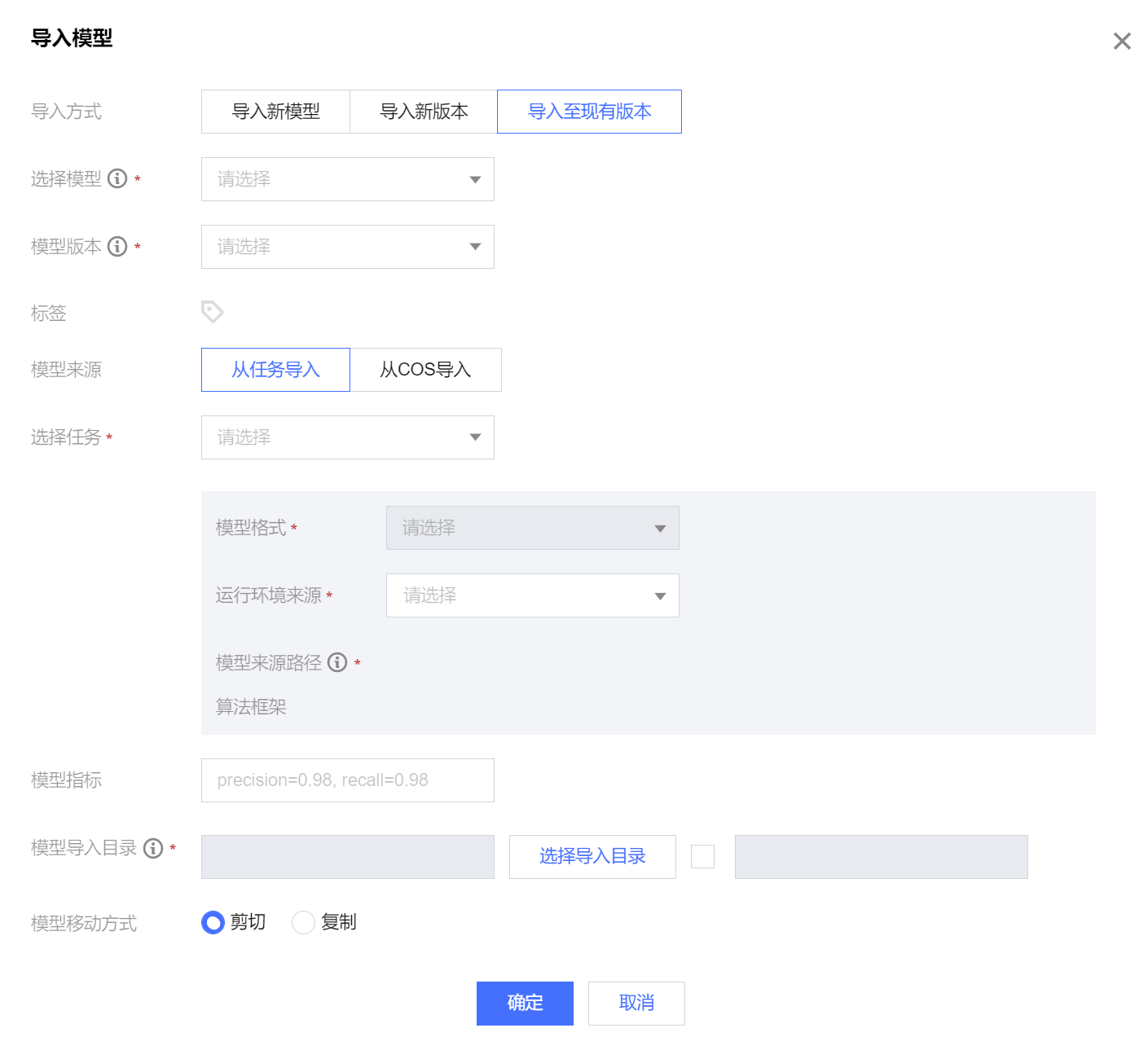
Task: Select the 剪切 radio button
Action: tap(213, 922)
